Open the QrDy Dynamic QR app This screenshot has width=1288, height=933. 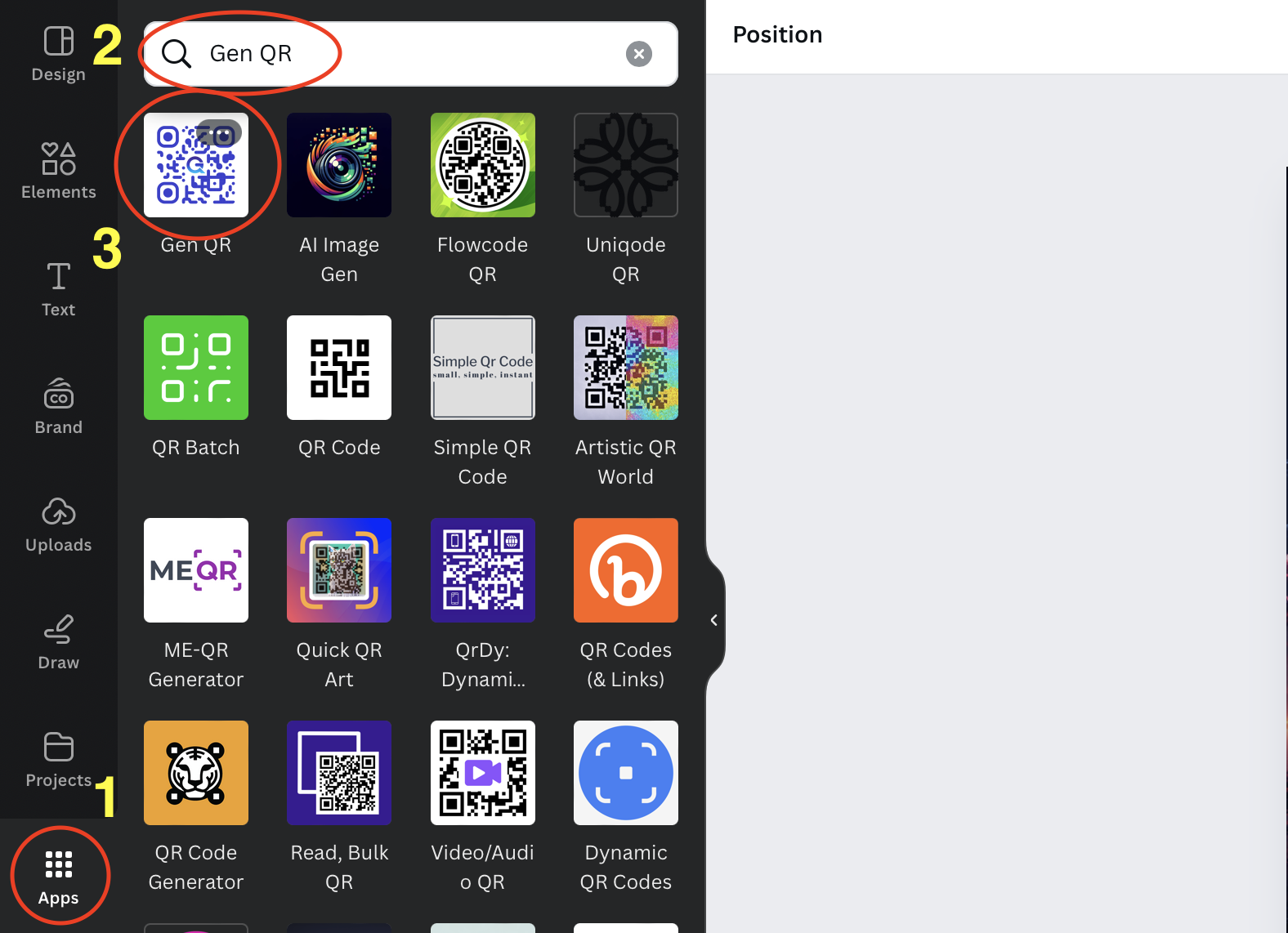pyautogui.click(x=482, y=570)
